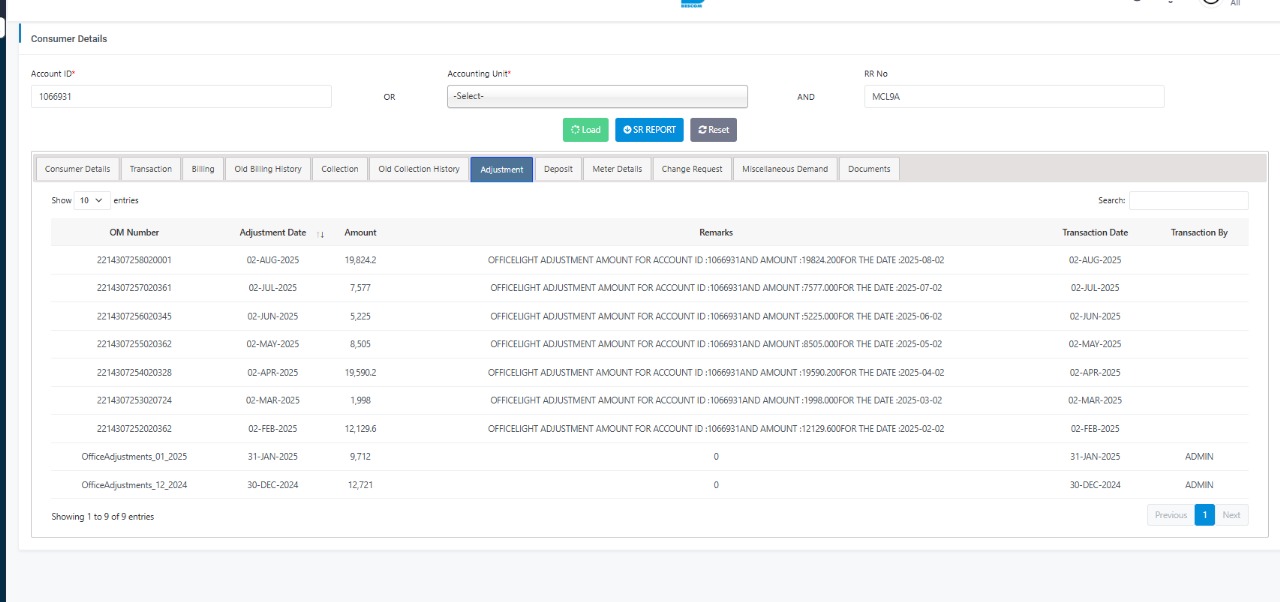Open the Show entries count dropdown

pos(93,200)
